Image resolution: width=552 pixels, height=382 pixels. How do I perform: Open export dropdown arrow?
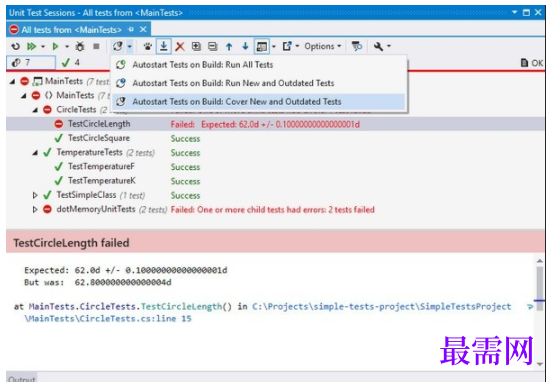click(297, 46)
